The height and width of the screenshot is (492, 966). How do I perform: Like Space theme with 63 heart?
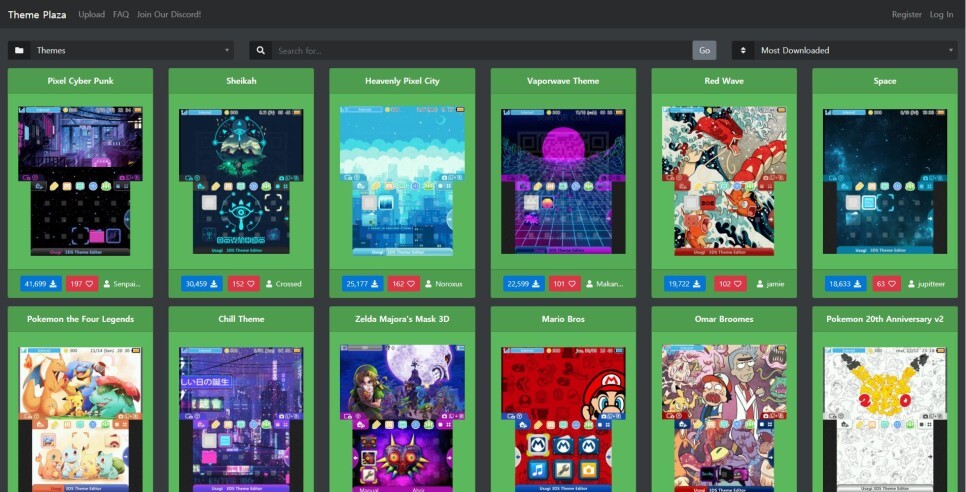coord(887,284)
